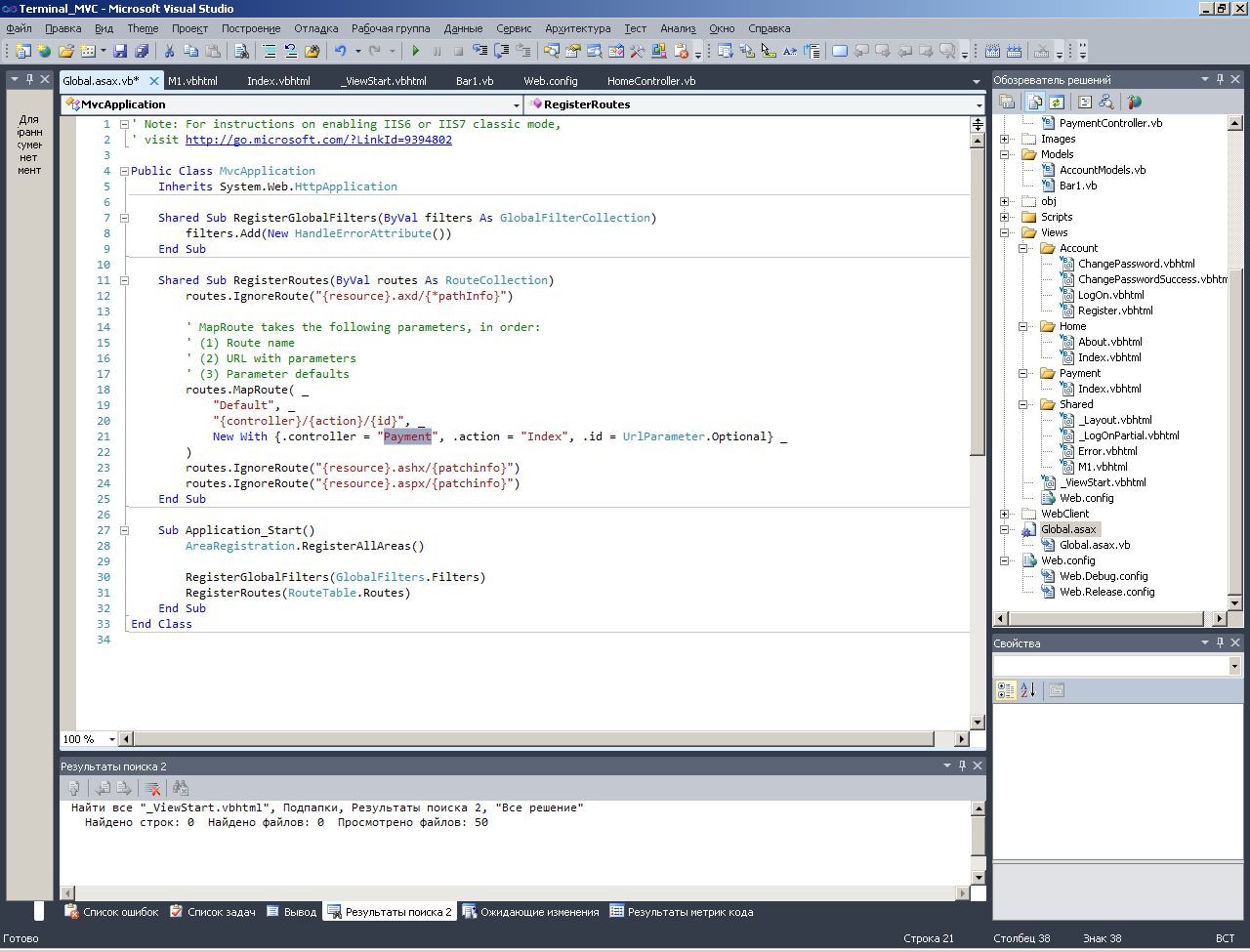Select Web.config file under Views folder
The height and width of the screenshot is (952, 1250).
point(1086,498)
